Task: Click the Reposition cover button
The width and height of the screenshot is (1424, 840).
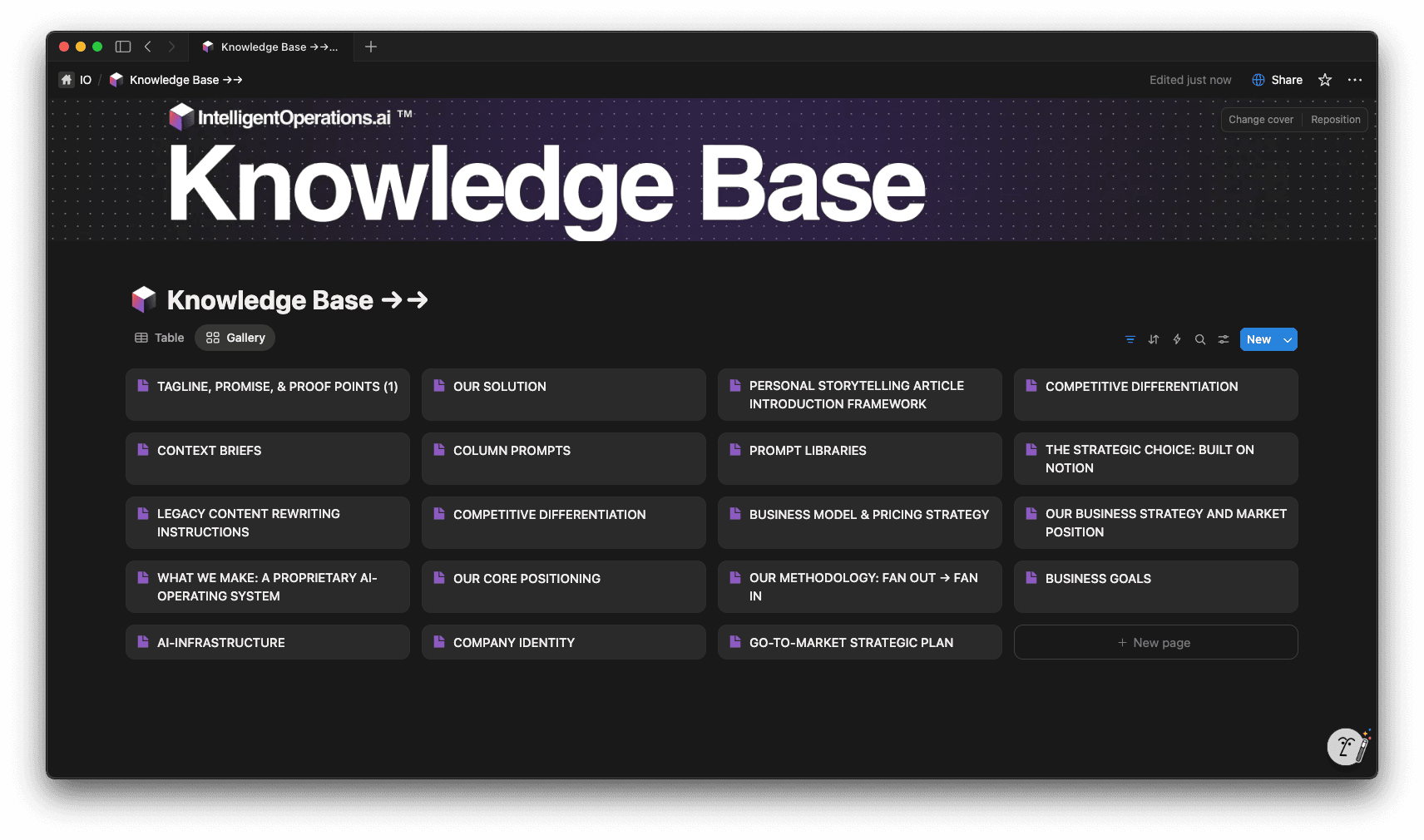Action: coord(1335,119)
